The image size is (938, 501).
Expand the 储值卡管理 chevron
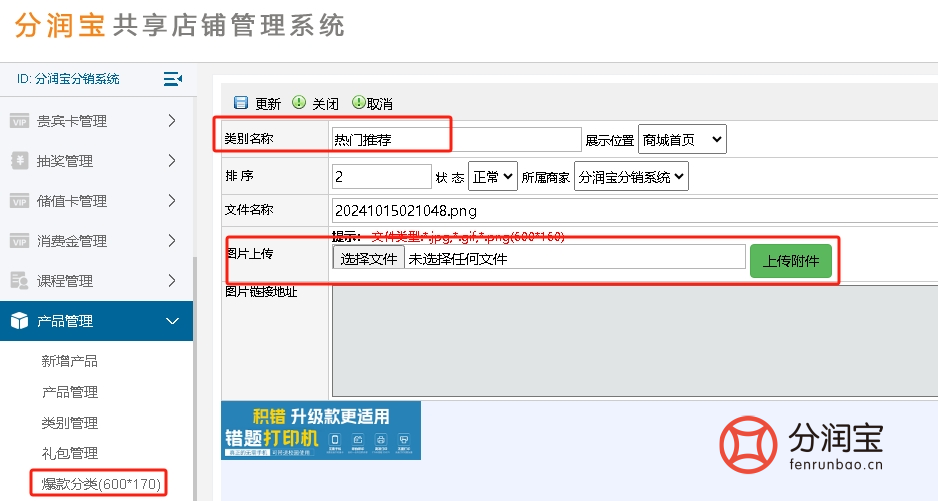172,201
